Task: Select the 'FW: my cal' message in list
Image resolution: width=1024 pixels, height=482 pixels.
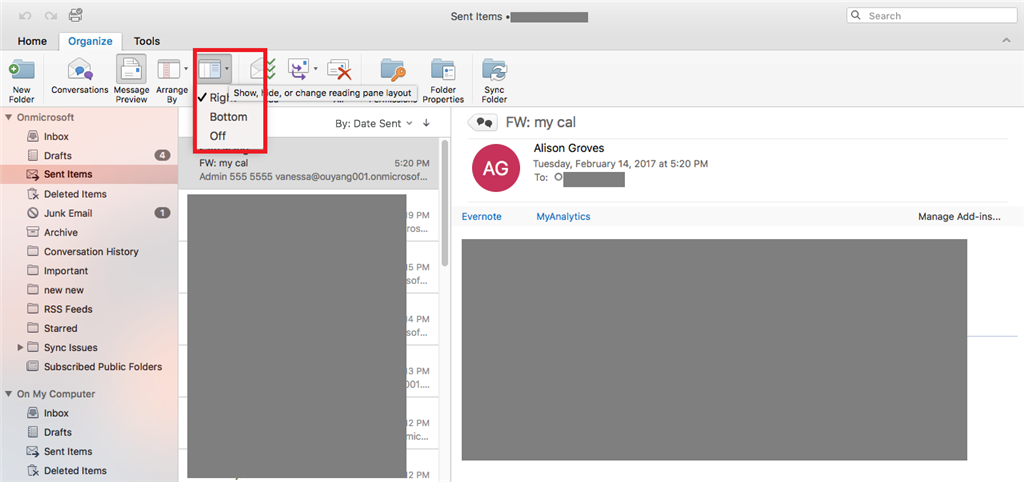Action: 310,164
